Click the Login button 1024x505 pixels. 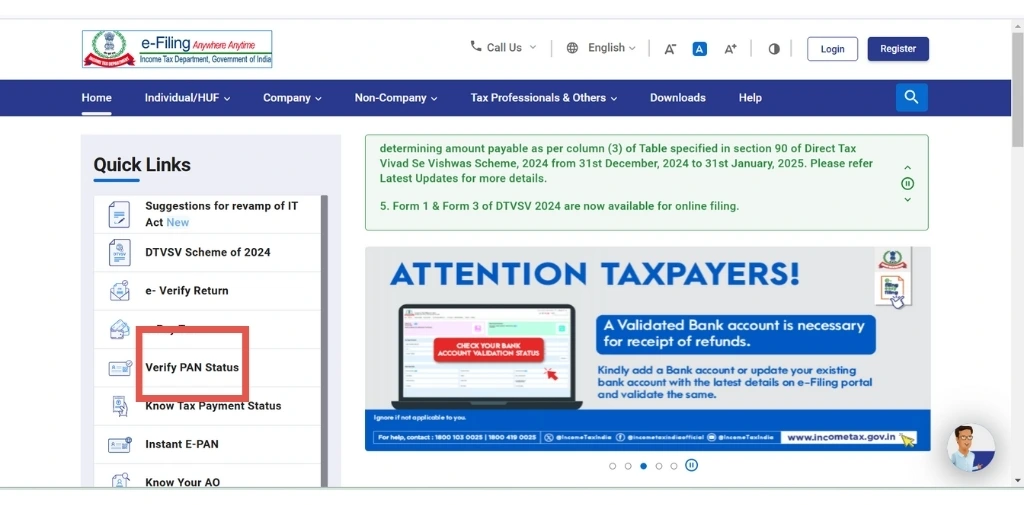pos(833,49)
